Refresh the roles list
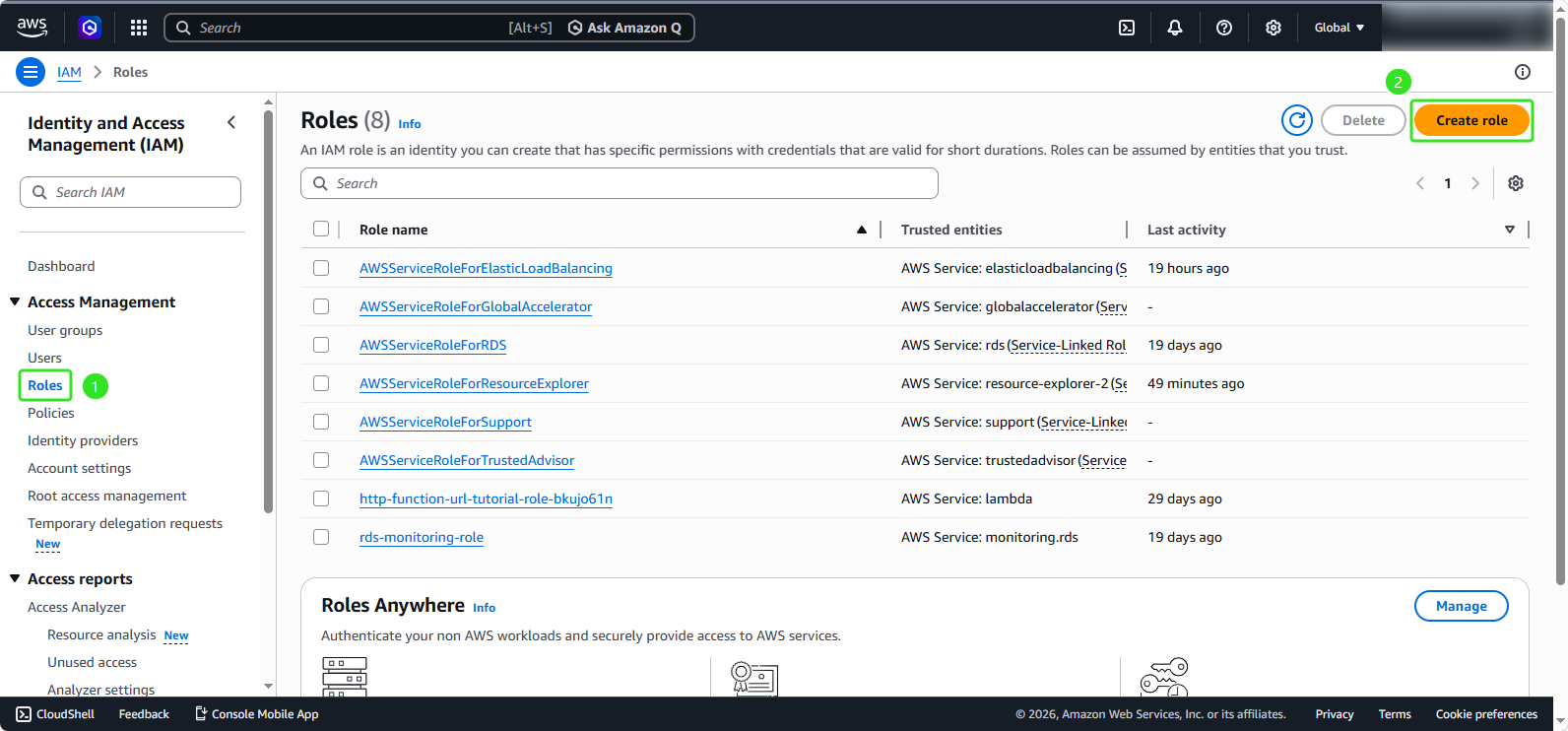Screen dimensions: 1568x731 (x=1297, y=120)
